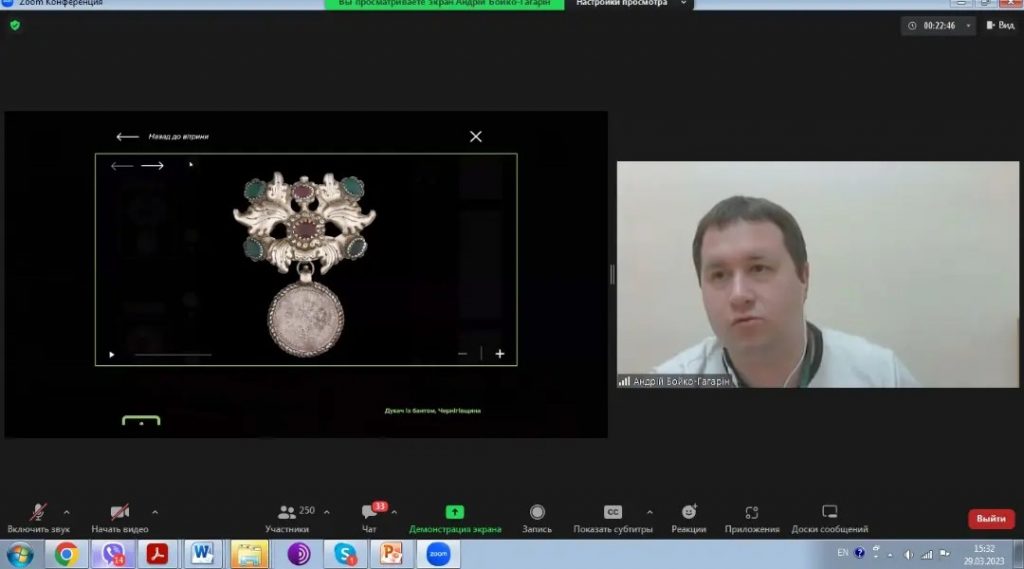Click the green encryption shield icon
This screenshot has height=569, width=1024.
(x=15, y=25)
